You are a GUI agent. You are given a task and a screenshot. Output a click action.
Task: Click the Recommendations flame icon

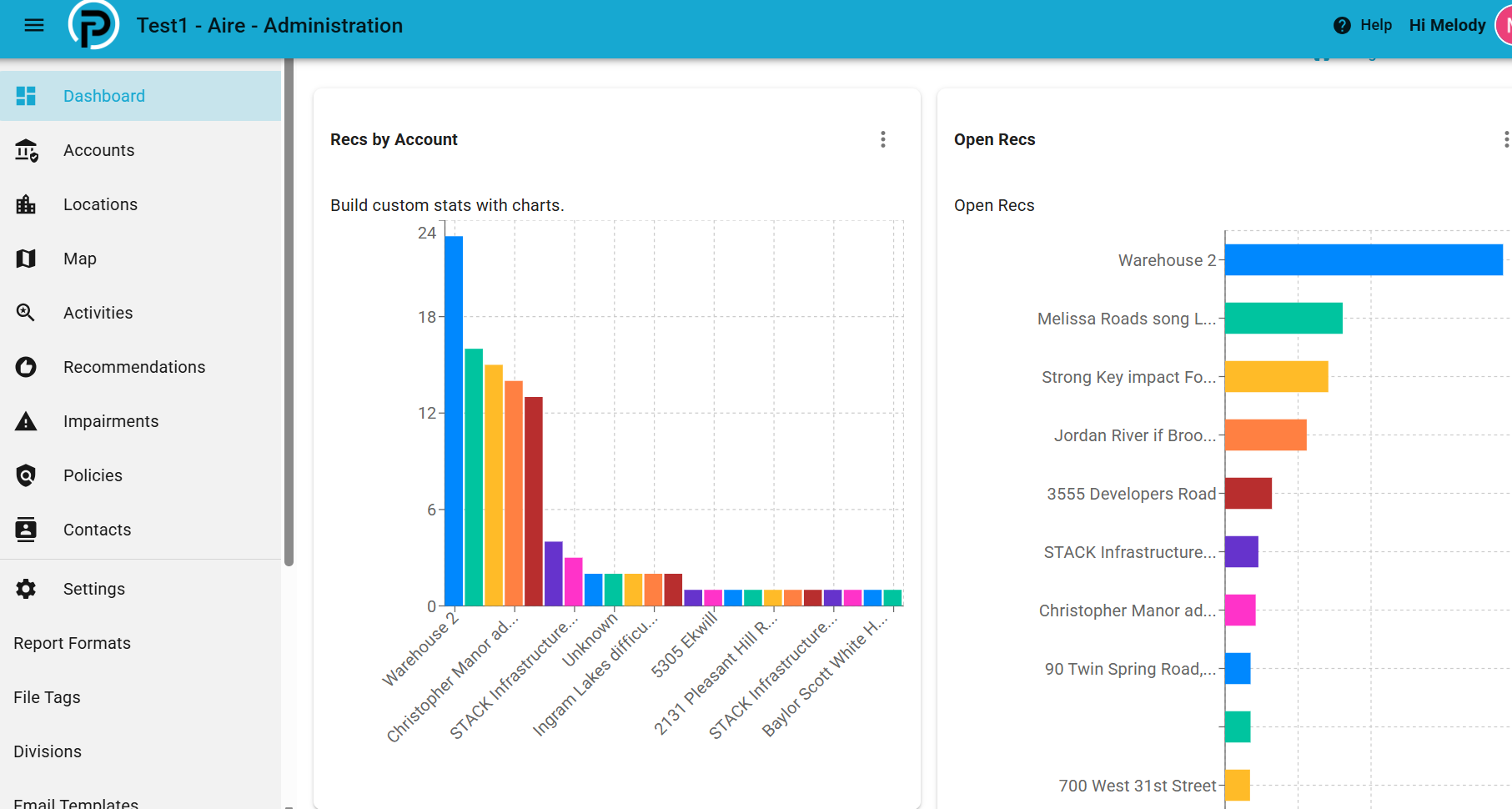pos(26,367)
